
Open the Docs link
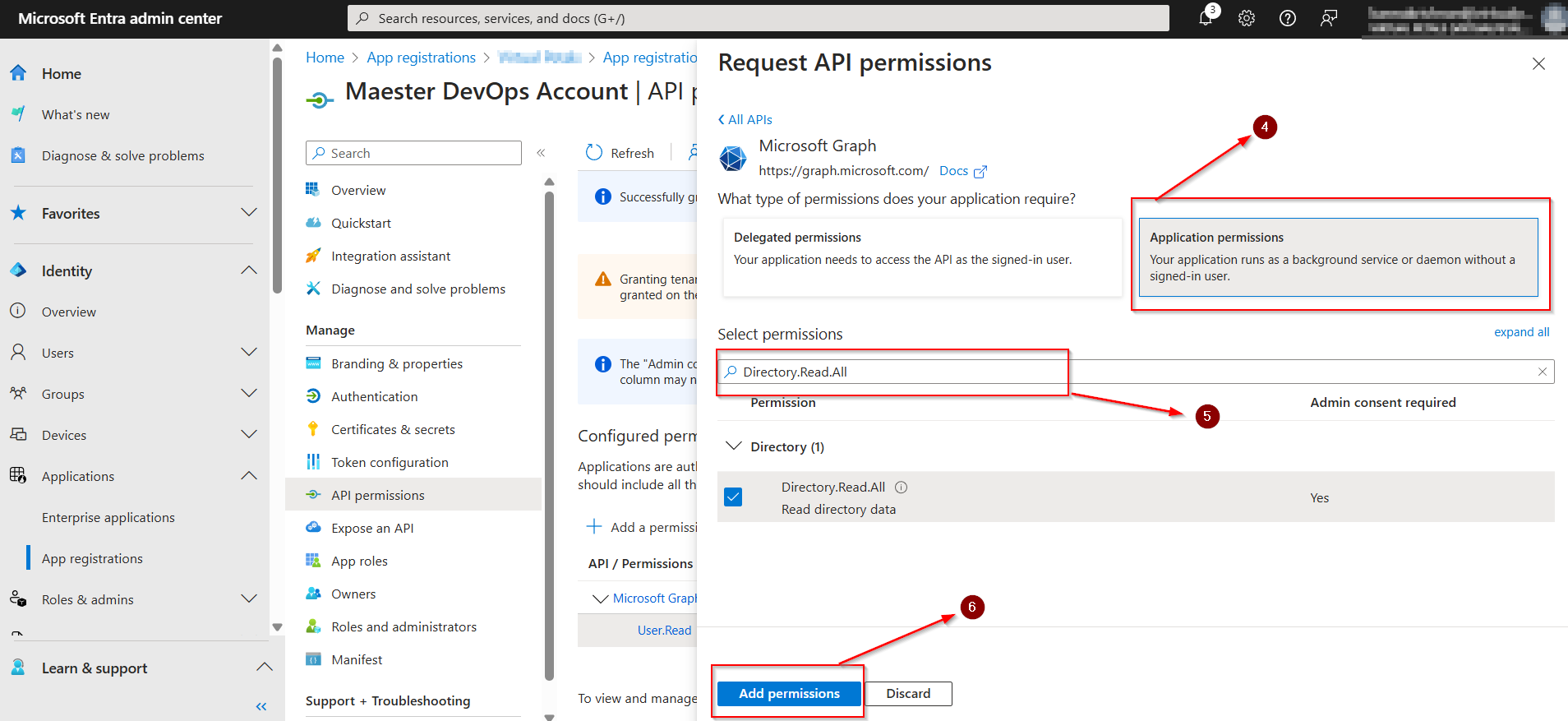point(953,171)
